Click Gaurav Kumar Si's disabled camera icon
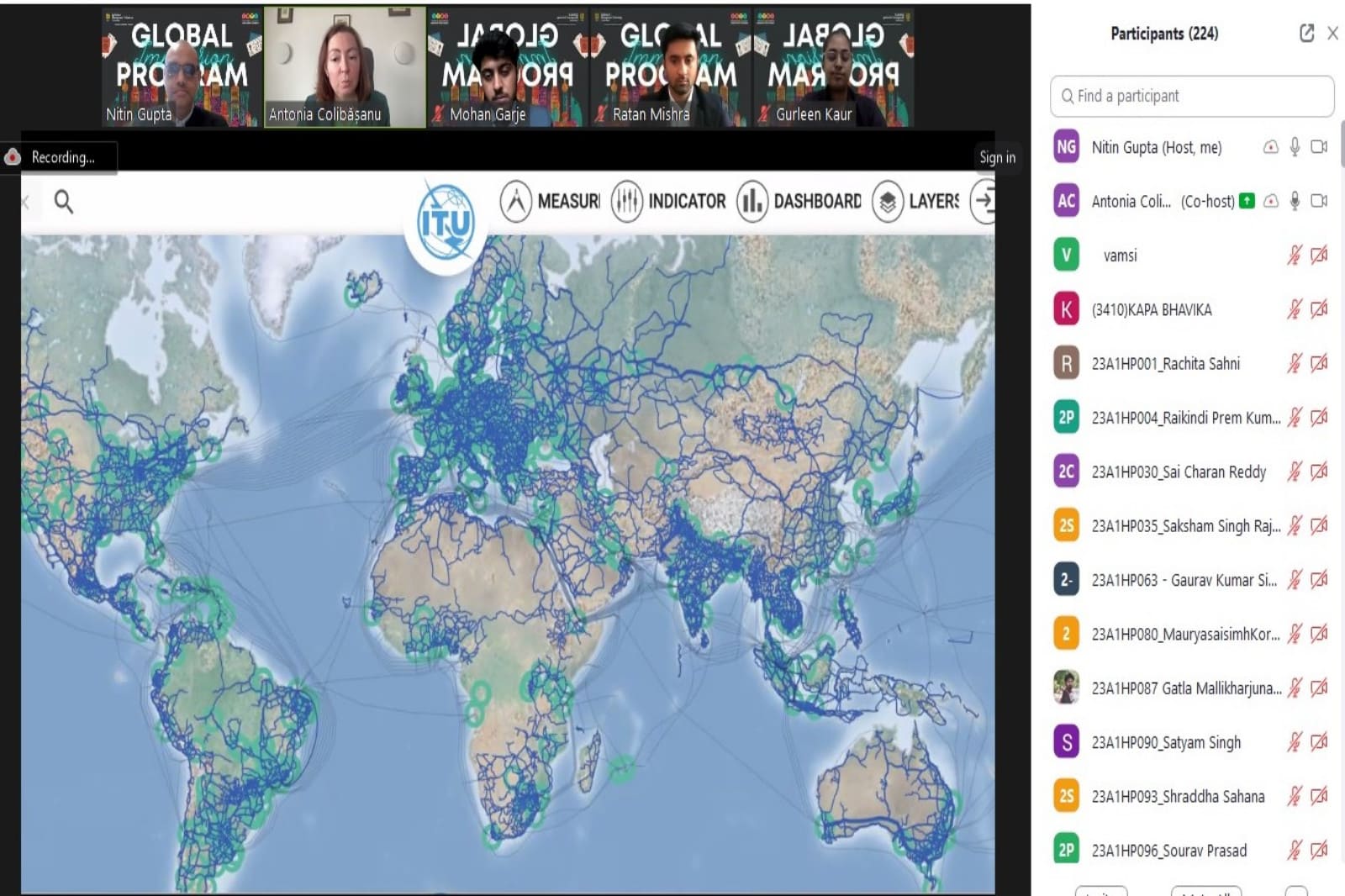 click(1319, 579)
